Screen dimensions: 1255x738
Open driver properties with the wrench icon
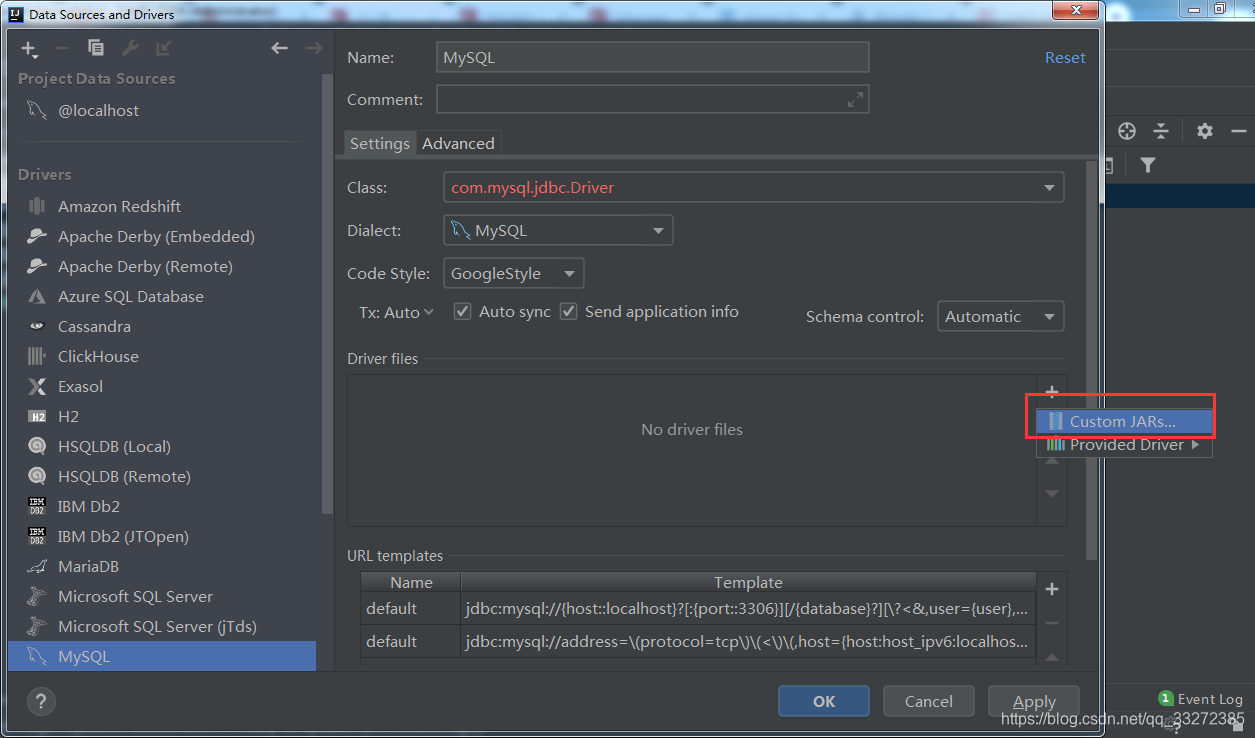(x=130, y=47)
